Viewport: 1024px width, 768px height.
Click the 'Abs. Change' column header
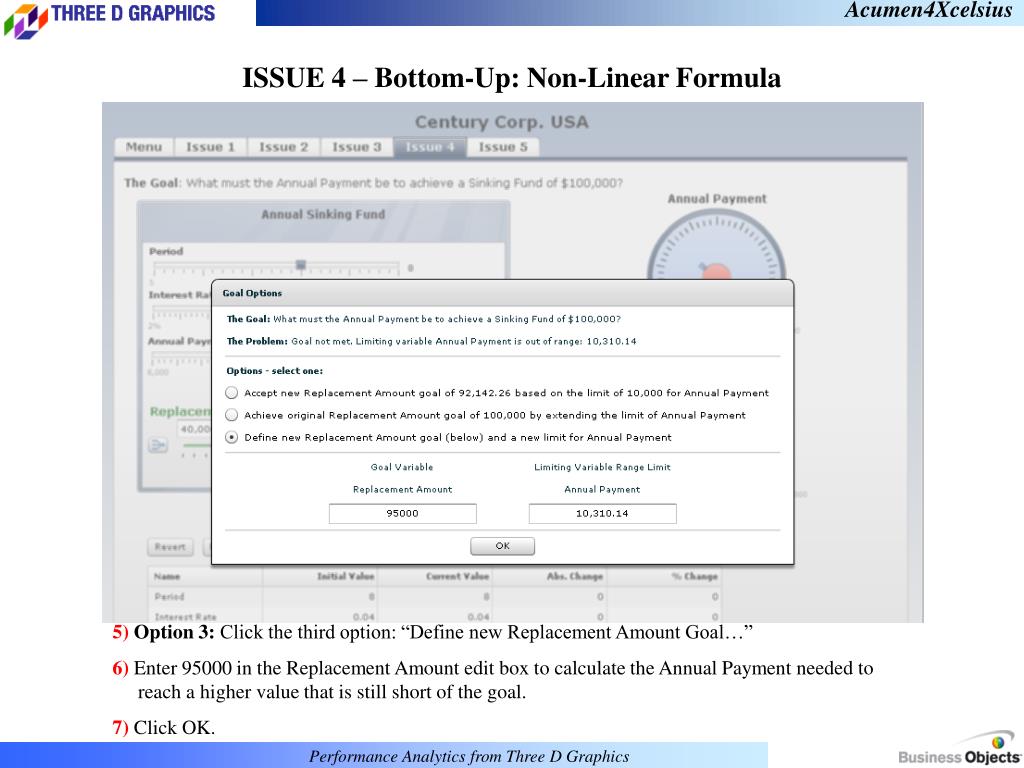click(x=575, y=576)
